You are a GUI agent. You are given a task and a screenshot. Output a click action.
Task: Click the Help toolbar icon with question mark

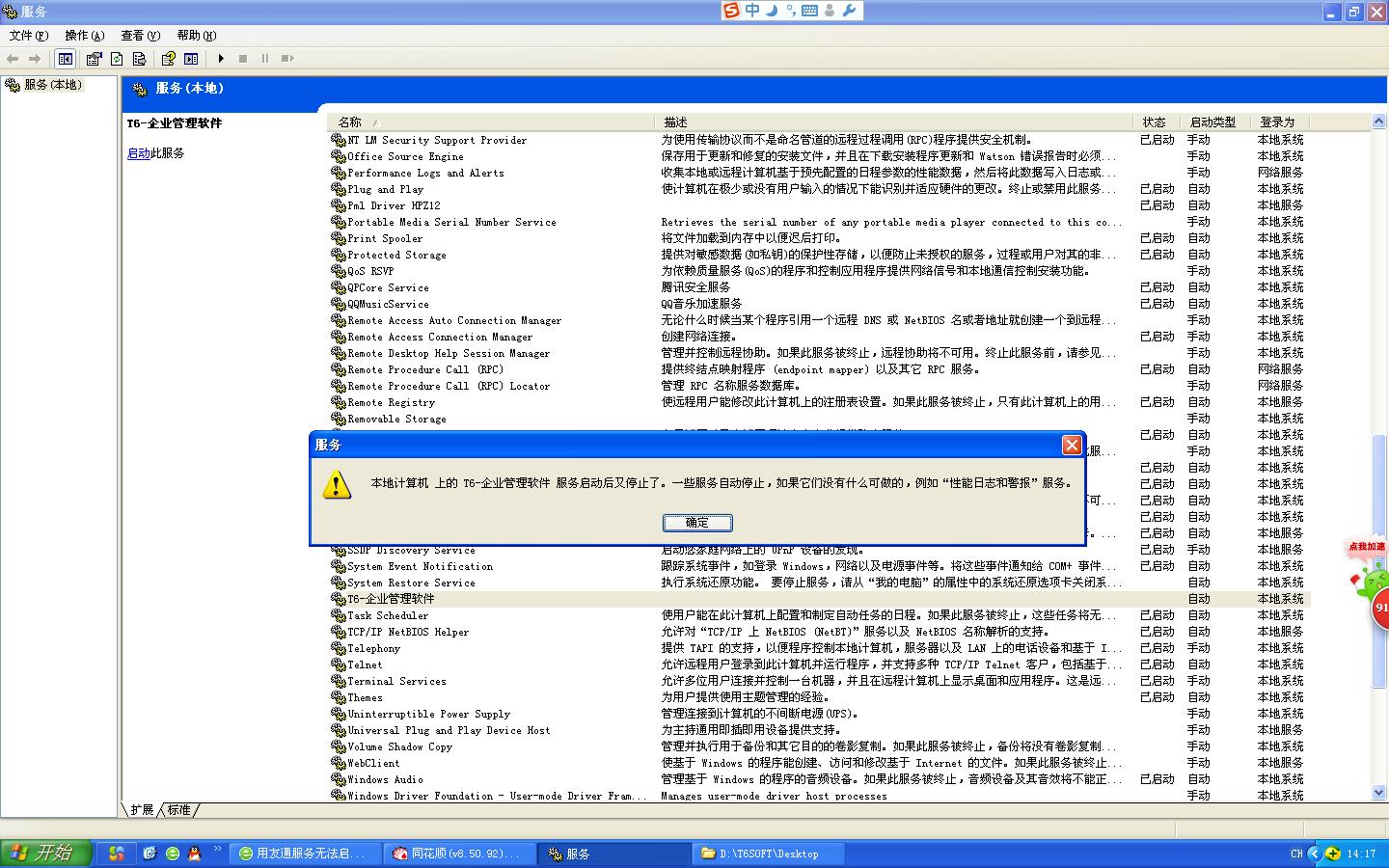pos(168,59)
